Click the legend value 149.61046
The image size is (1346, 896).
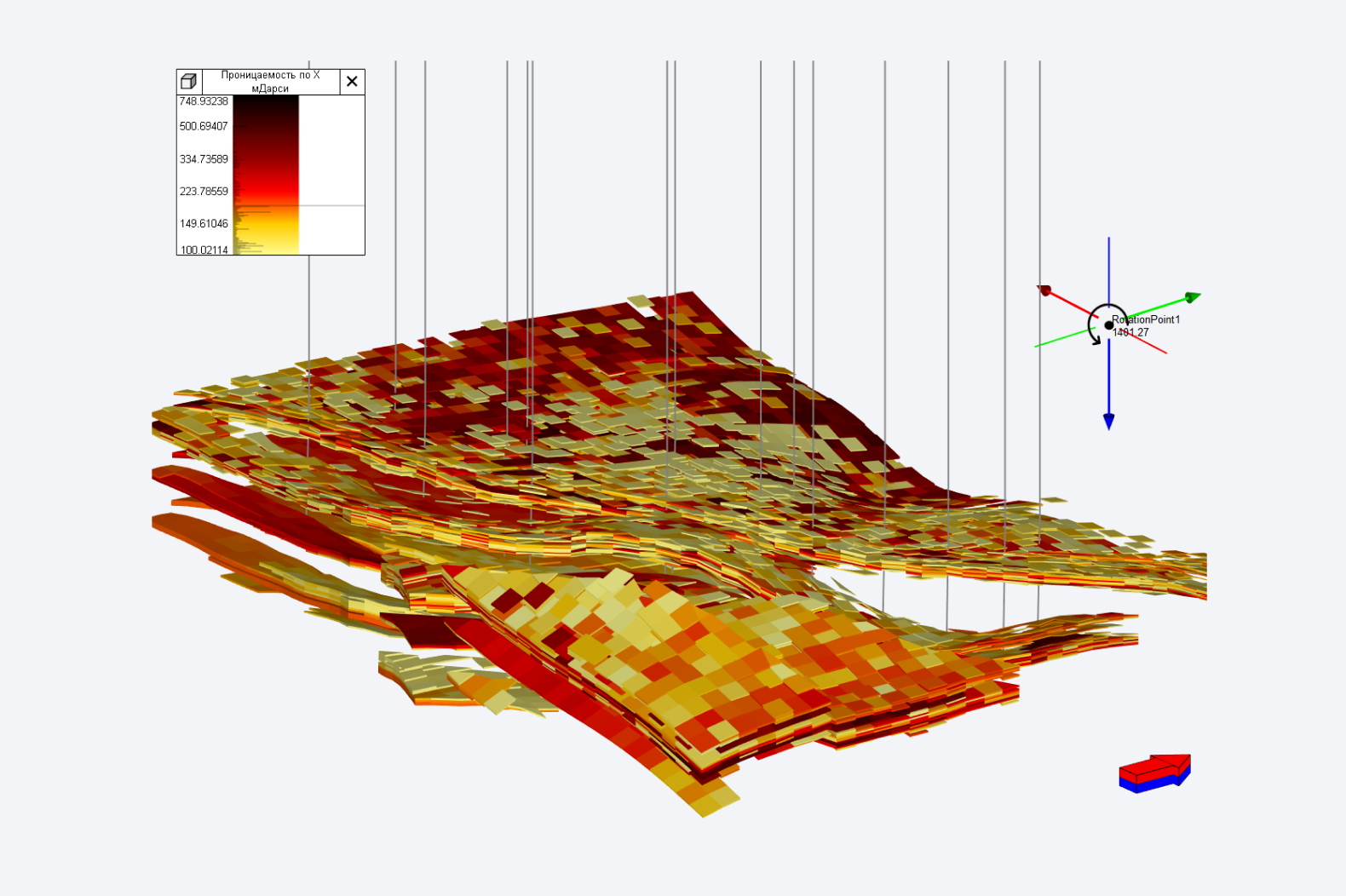click(204, 224)
